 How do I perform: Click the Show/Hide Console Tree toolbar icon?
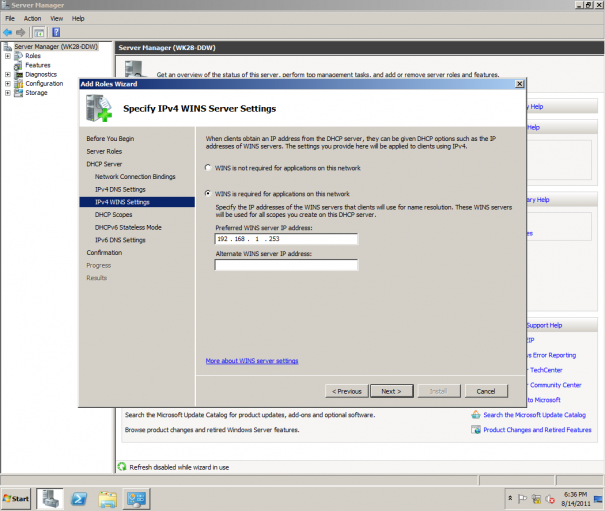point(39,32)
